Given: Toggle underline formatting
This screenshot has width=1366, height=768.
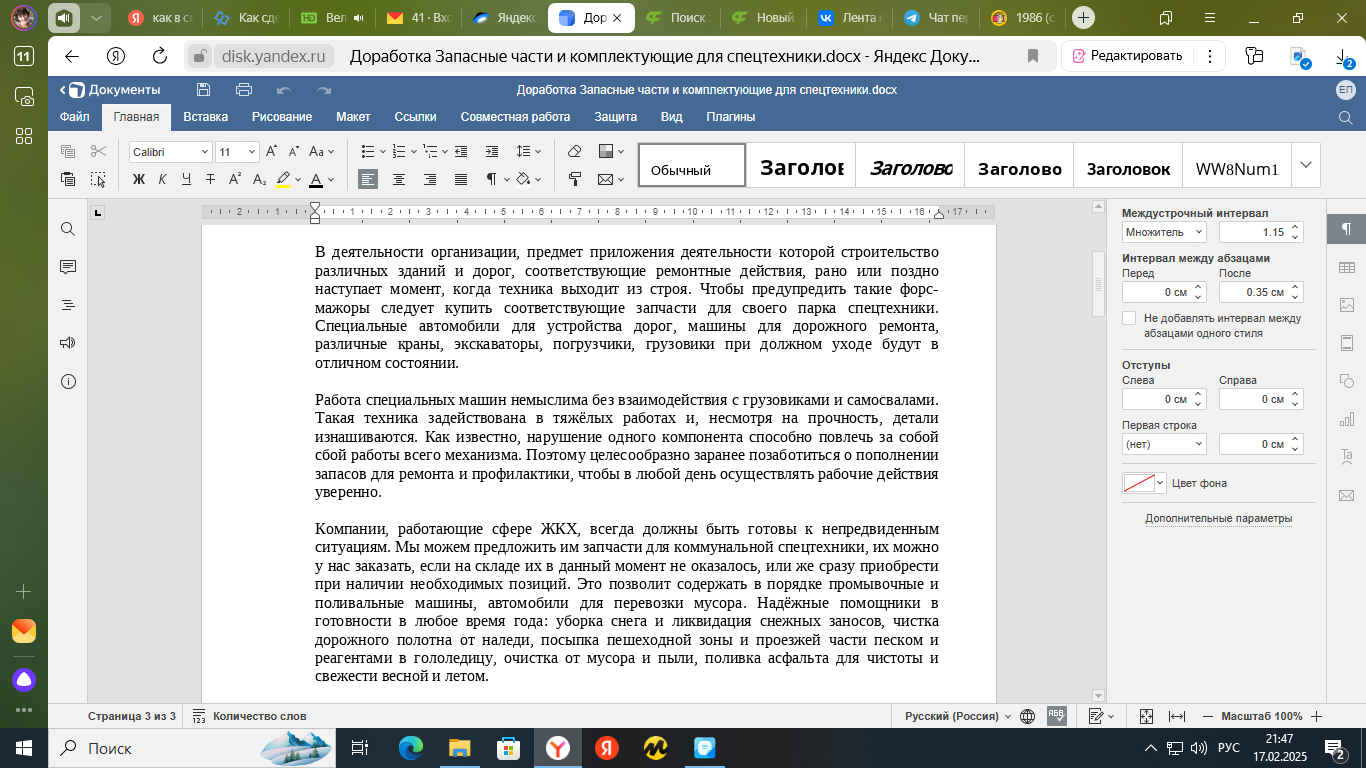Looking at the screenshot, I should pos(187,177).
